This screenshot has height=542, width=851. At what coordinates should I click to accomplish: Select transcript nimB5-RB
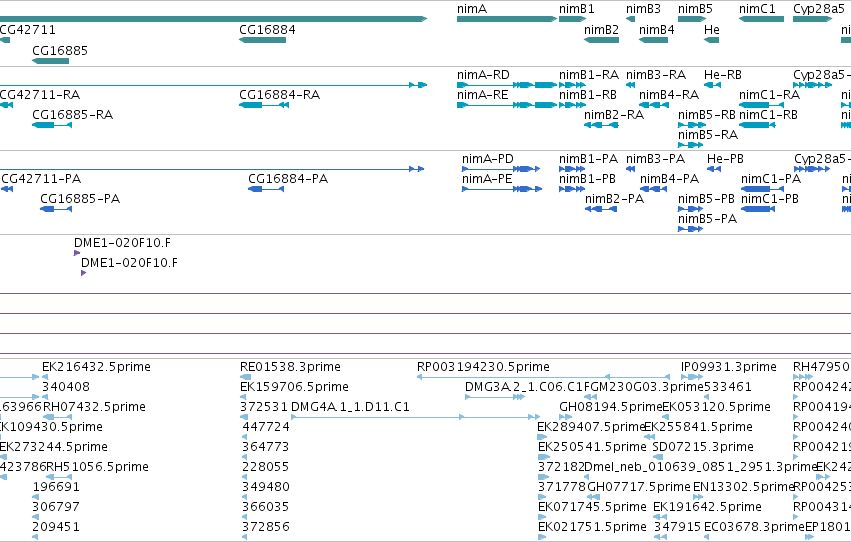coord(692,125)
